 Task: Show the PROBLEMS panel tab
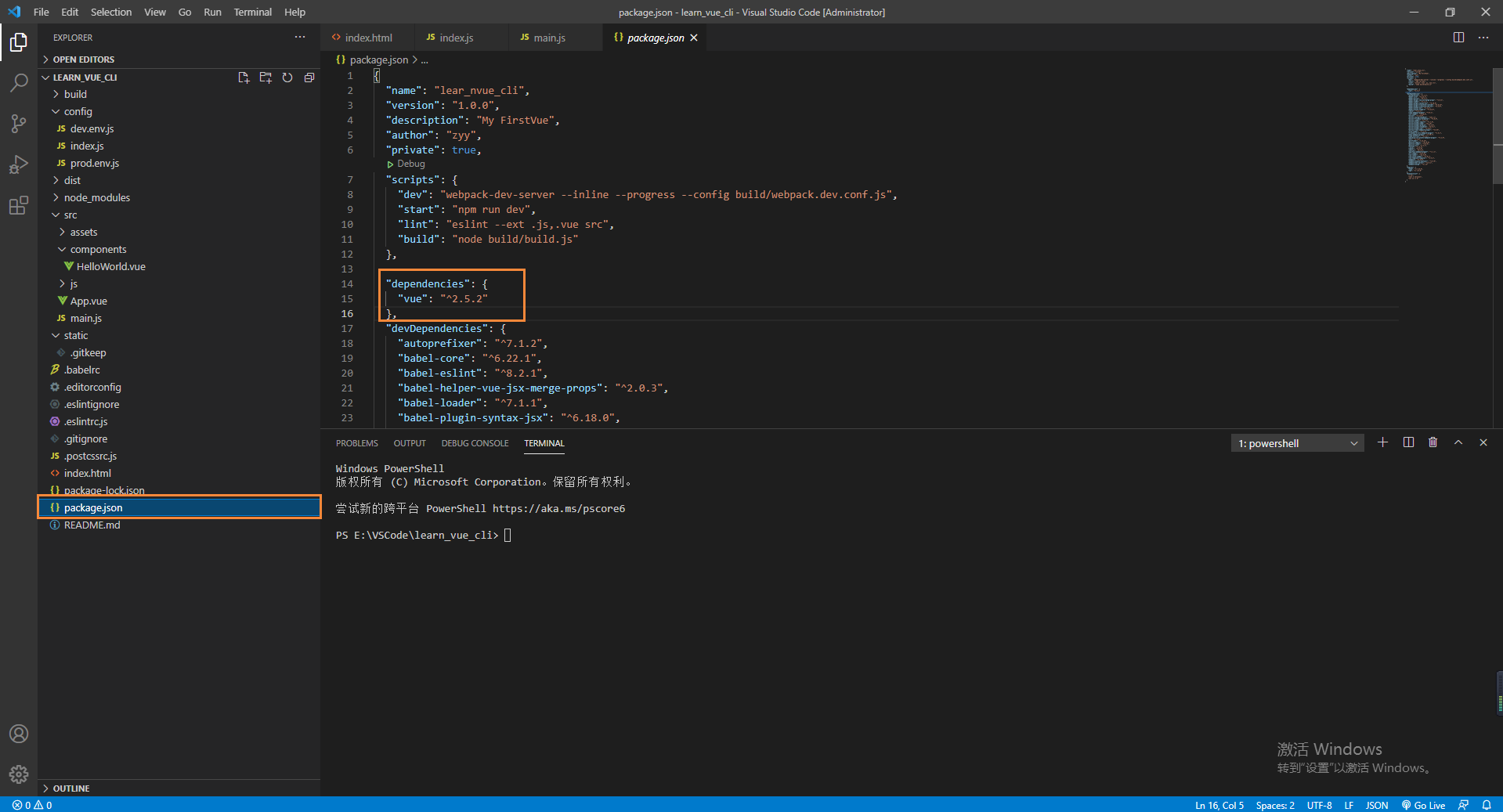(x=356, y=443)
